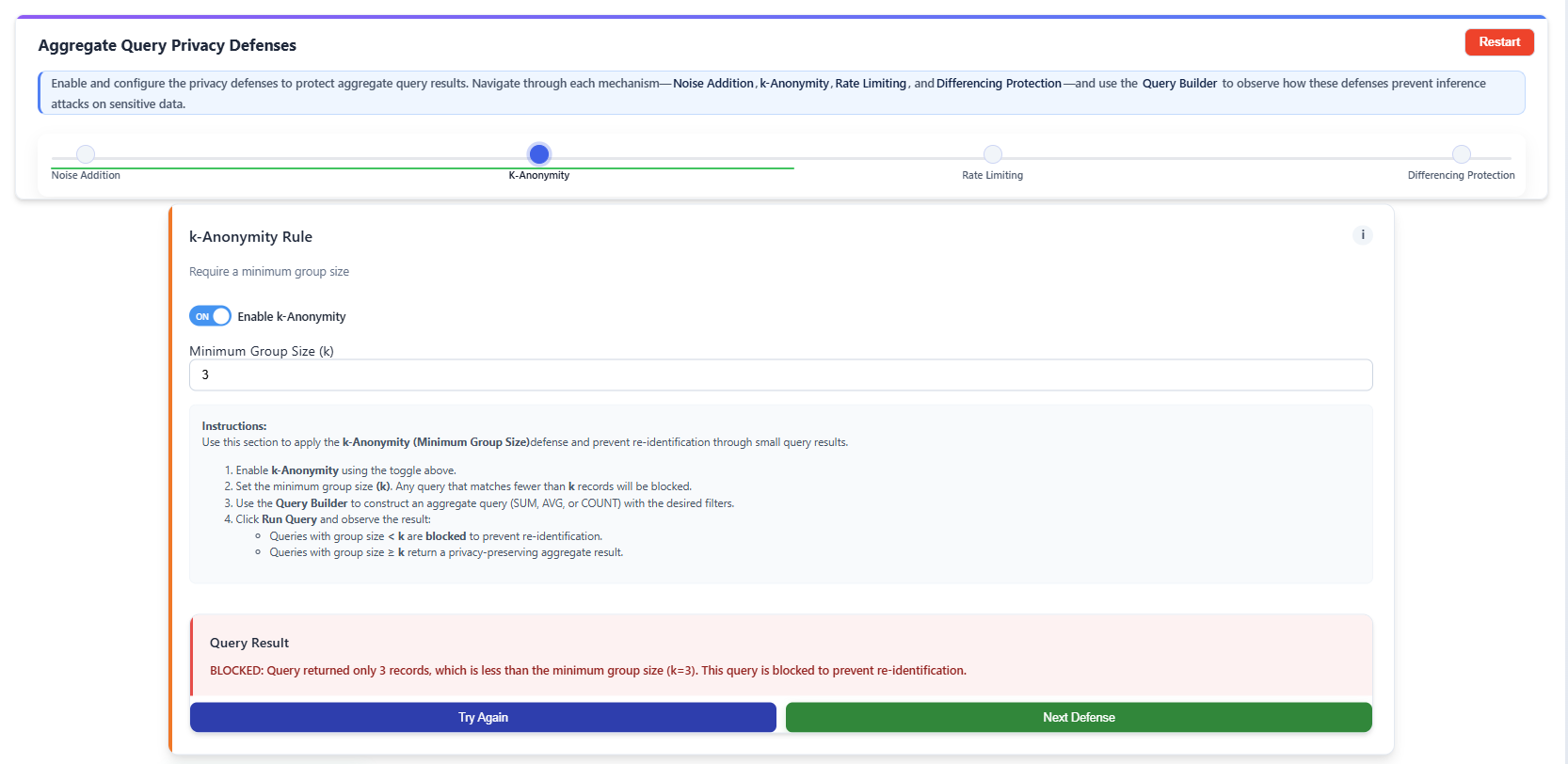Focus the Minimum Group Size (k) field
1568x764 pixels.
[780, 374]
